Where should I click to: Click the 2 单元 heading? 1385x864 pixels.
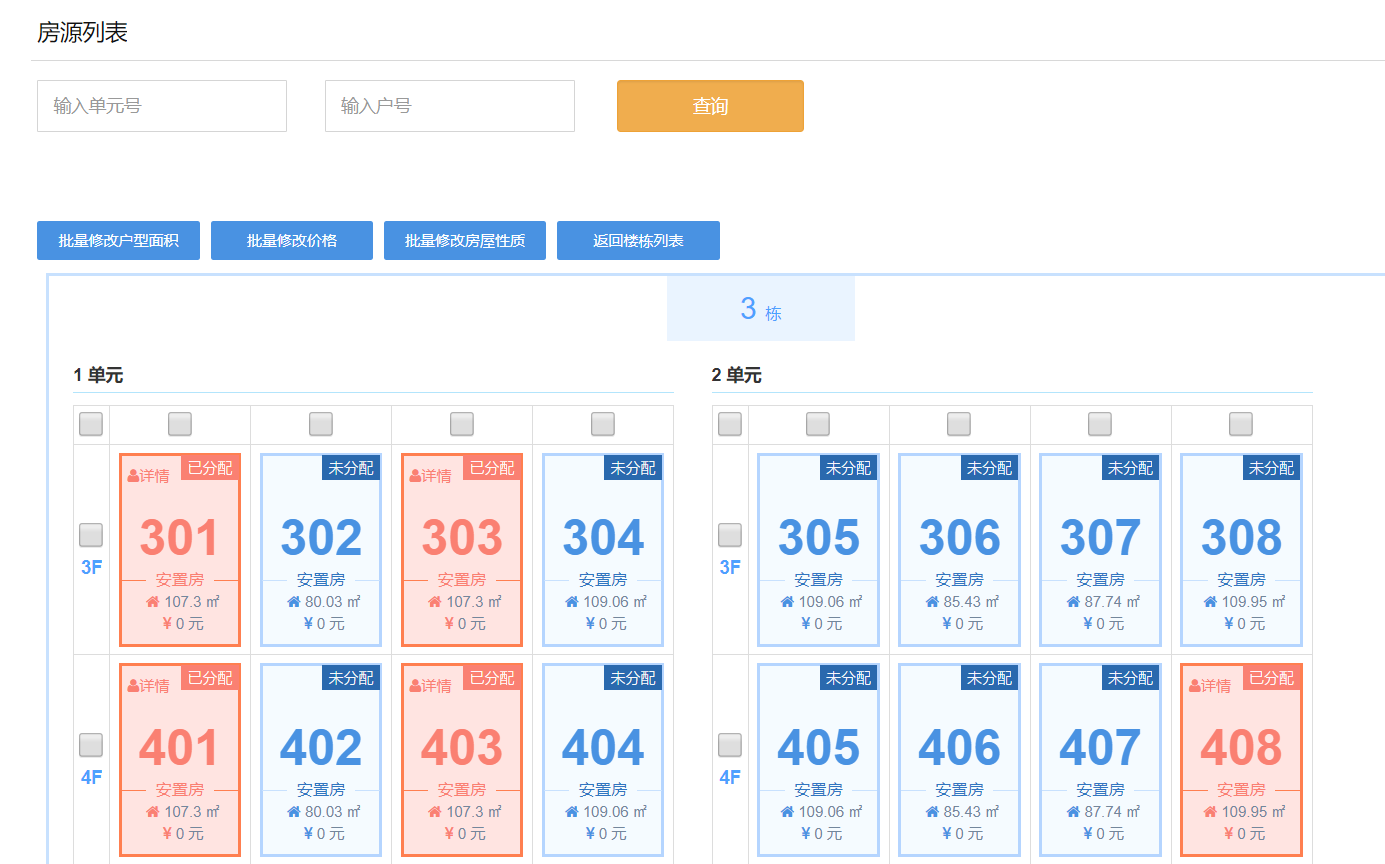[x=737, y=376]
